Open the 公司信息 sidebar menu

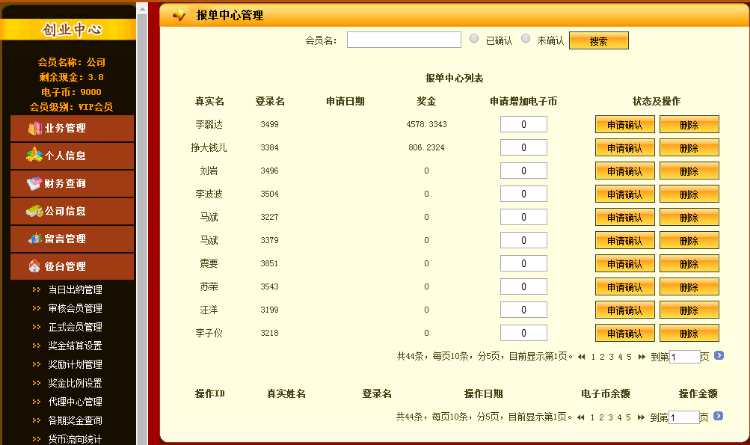click(x=72, y=211)
